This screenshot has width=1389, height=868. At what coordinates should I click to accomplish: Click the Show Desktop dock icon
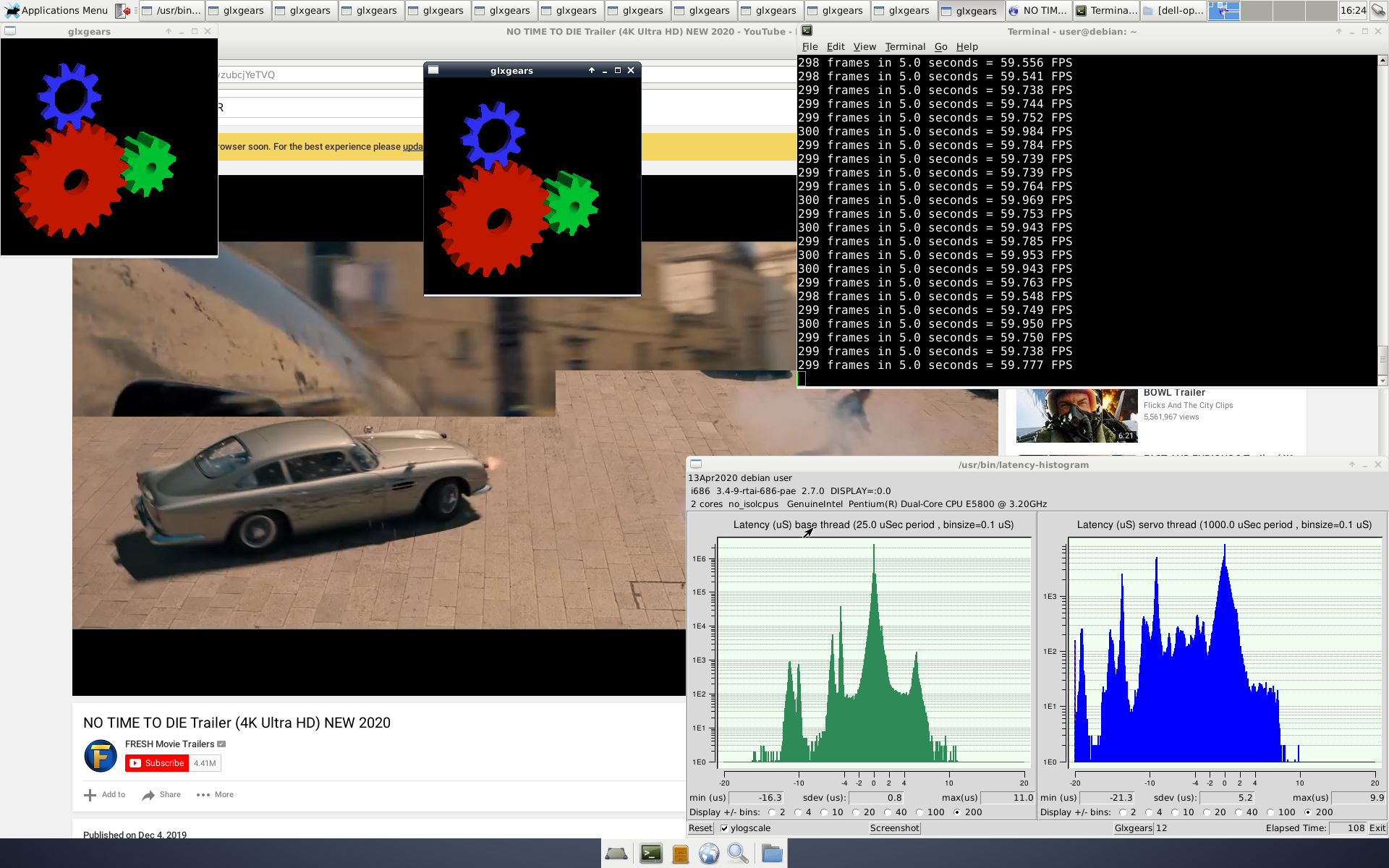pyautogui.click(x=616, y=854)
